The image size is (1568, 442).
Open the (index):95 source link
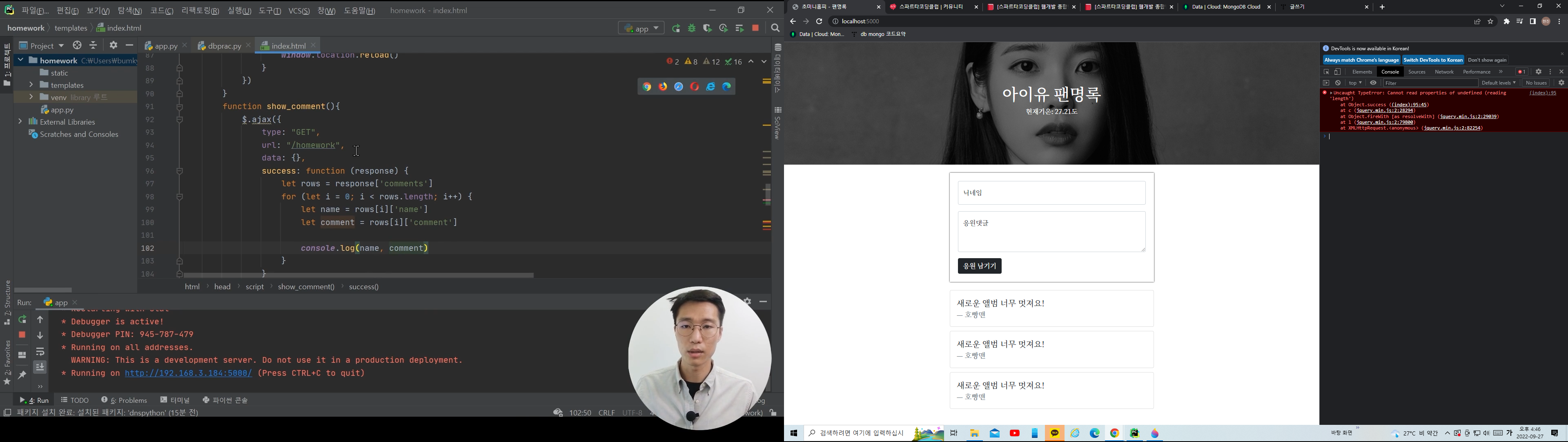coord(1542,93)
